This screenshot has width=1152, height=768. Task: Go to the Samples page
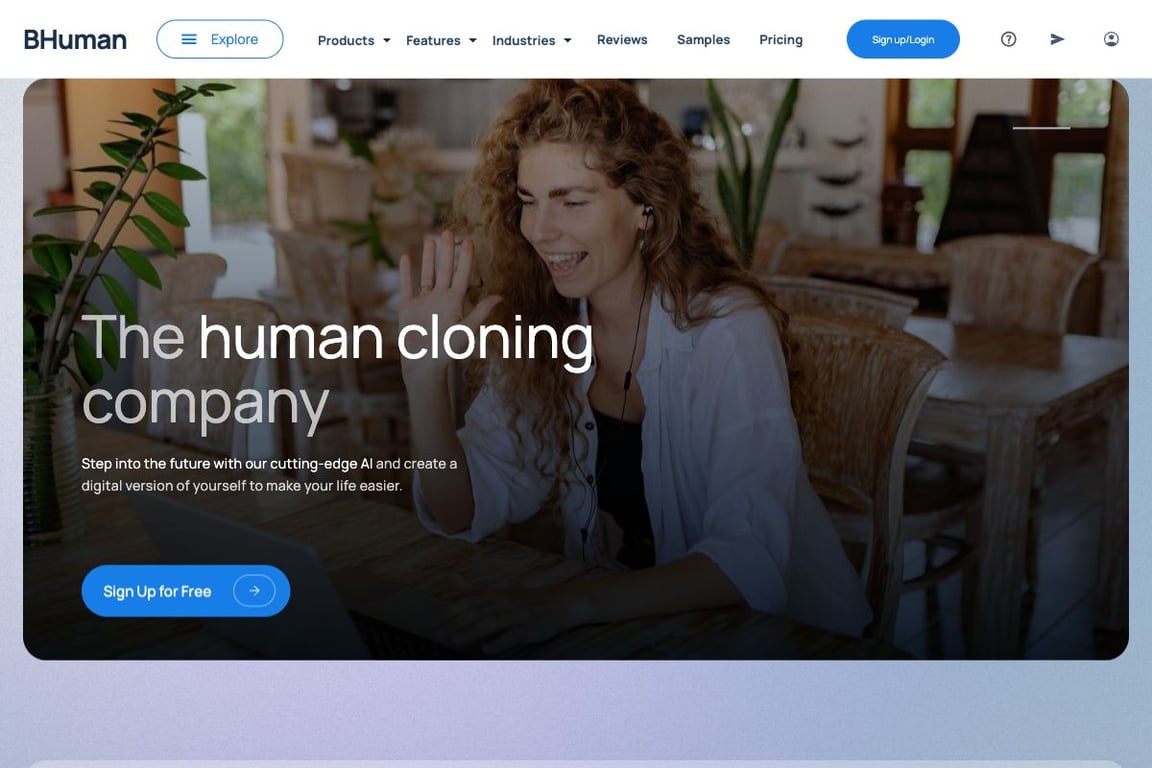tap(703, 40)
